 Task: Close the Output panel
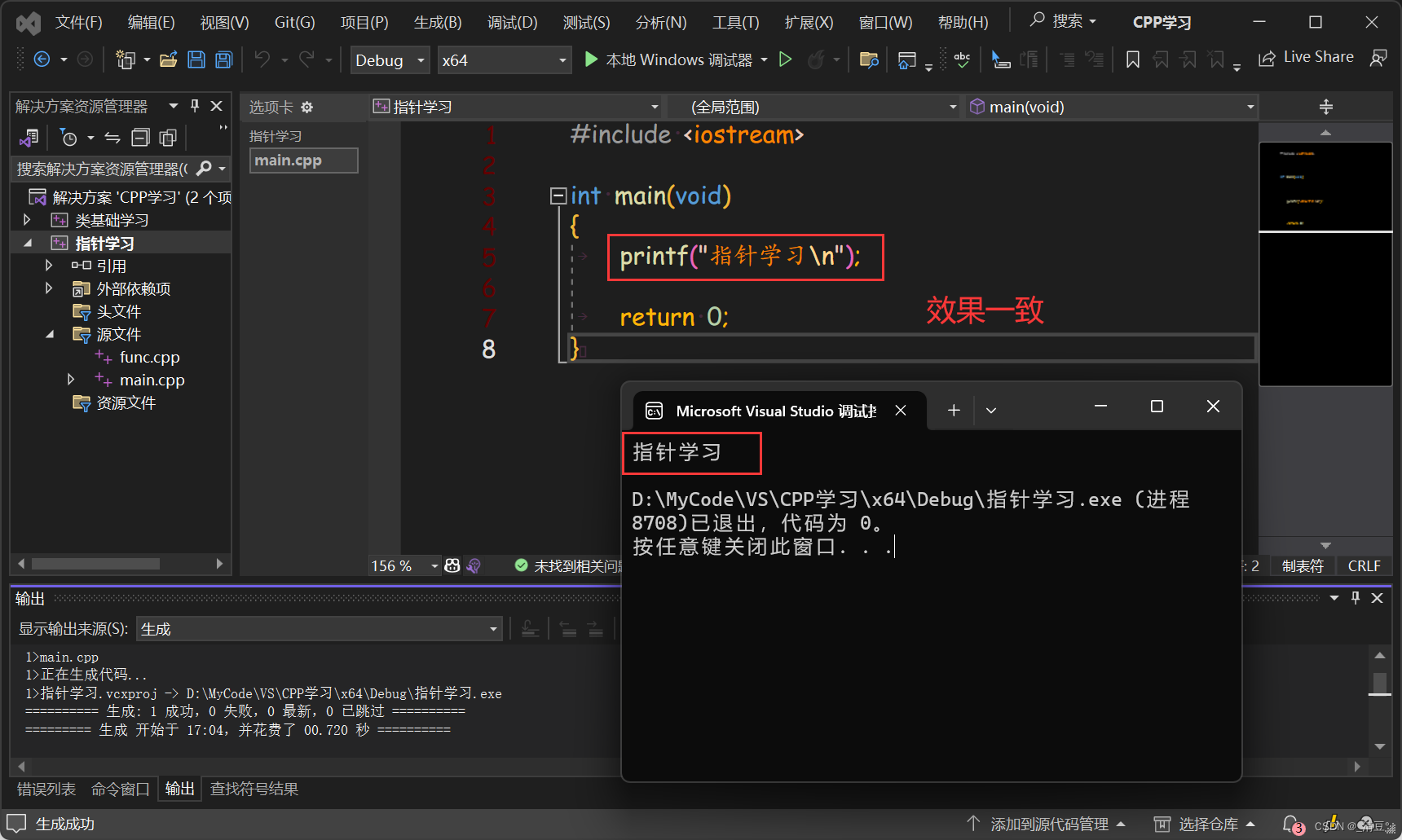click(1378, 598)
